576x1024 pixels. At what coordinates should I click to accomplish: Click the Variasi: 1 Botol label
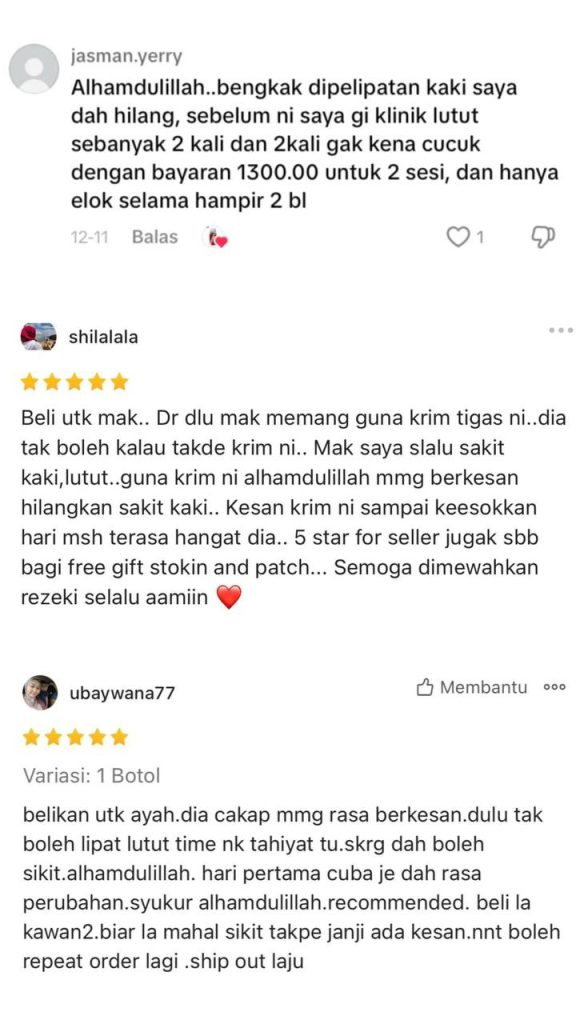coord(91,776)
